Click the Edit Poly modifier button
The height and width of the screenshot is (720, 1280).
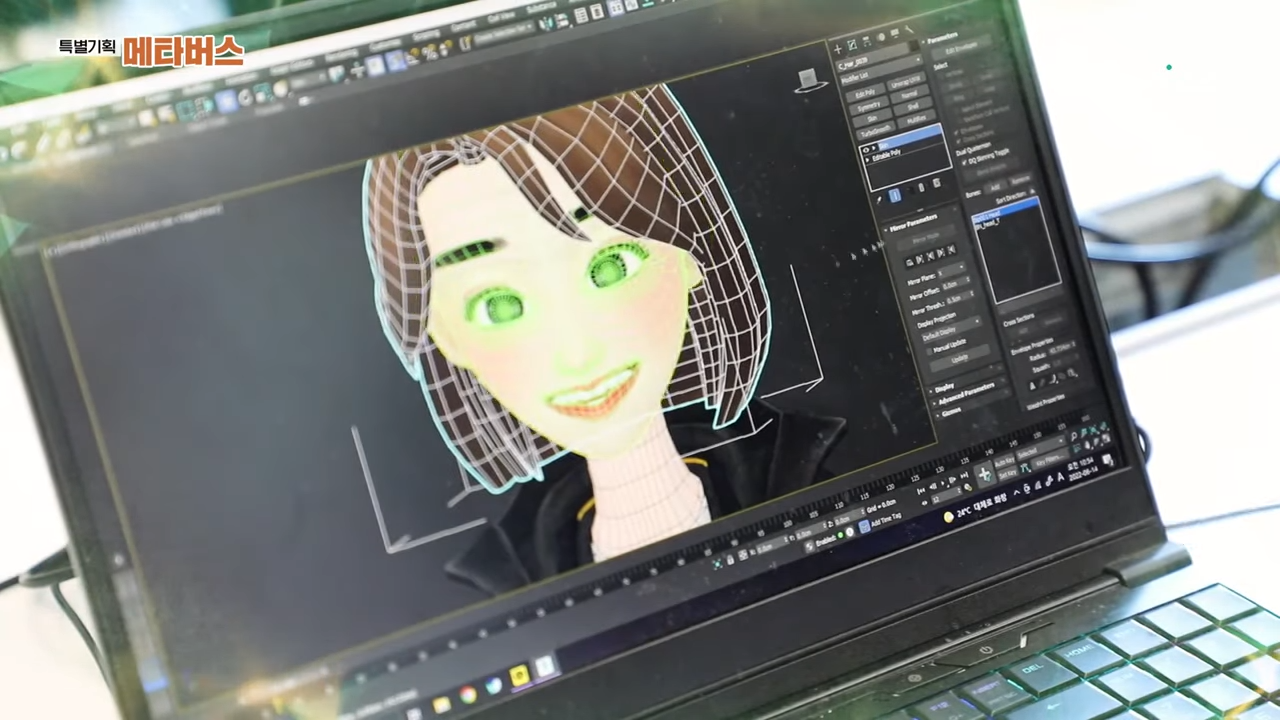pos(864,93)
